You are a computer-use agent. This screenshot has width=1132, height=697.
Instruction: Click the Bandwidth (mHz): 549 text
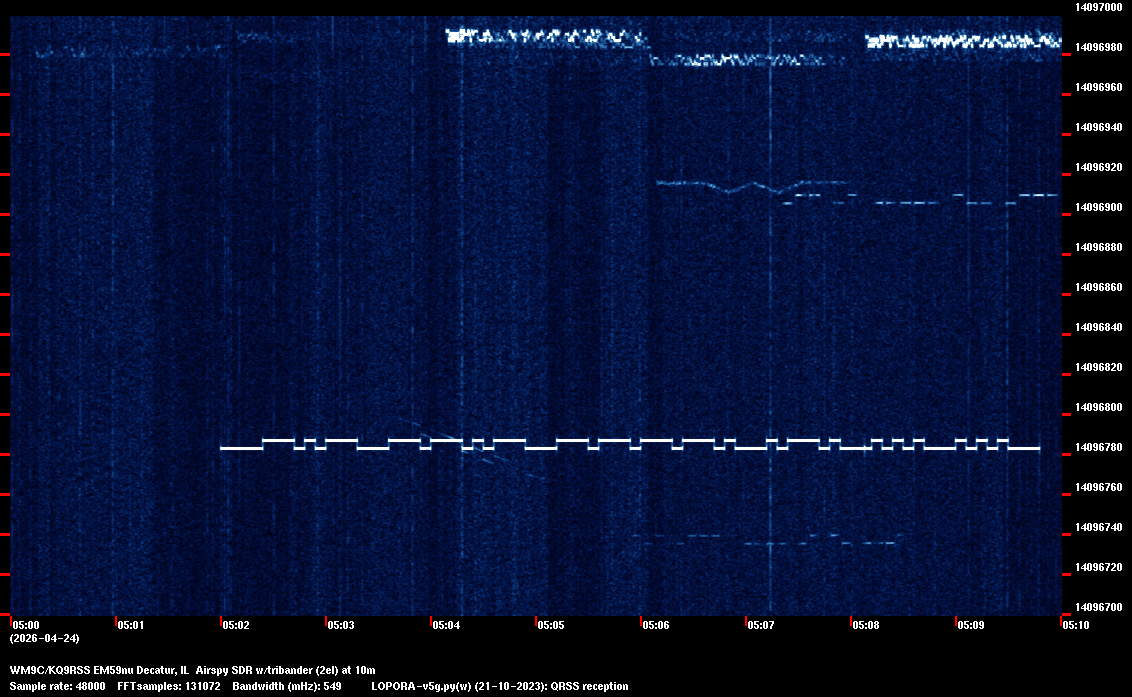285,686
